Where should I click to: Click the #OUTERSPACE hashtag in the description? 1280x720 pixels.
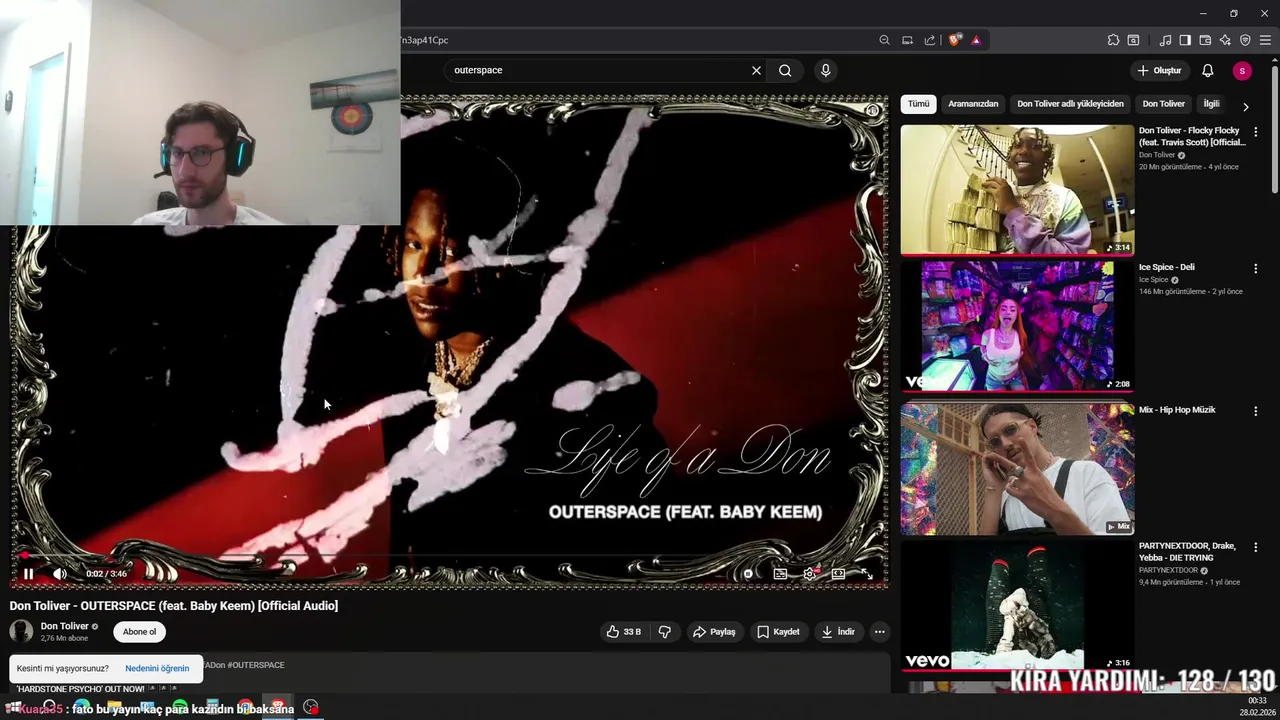[x=256, y=665]
